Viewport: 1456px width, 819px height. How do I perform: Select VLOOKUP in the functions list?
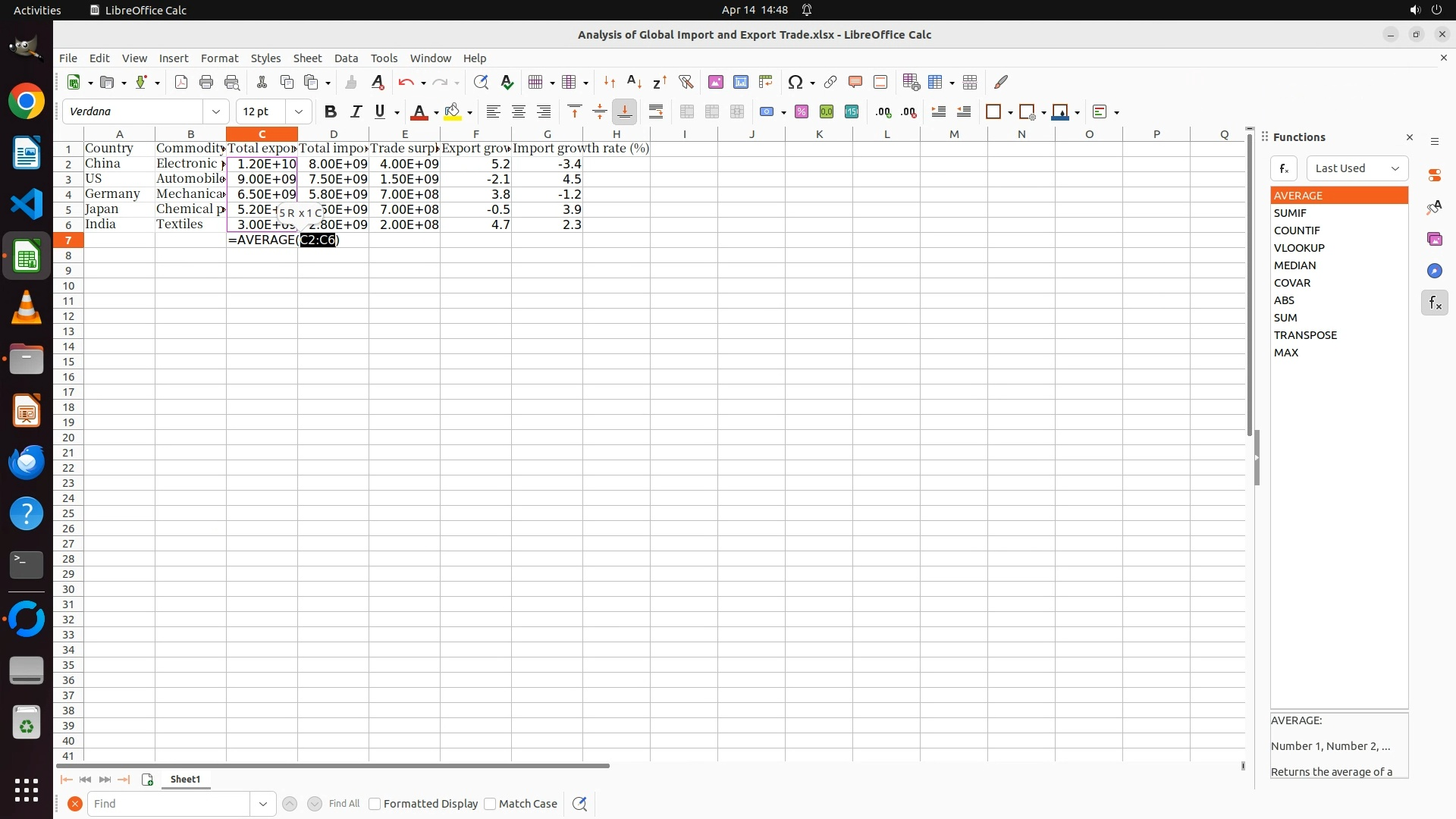click(x=1298, y=248)
